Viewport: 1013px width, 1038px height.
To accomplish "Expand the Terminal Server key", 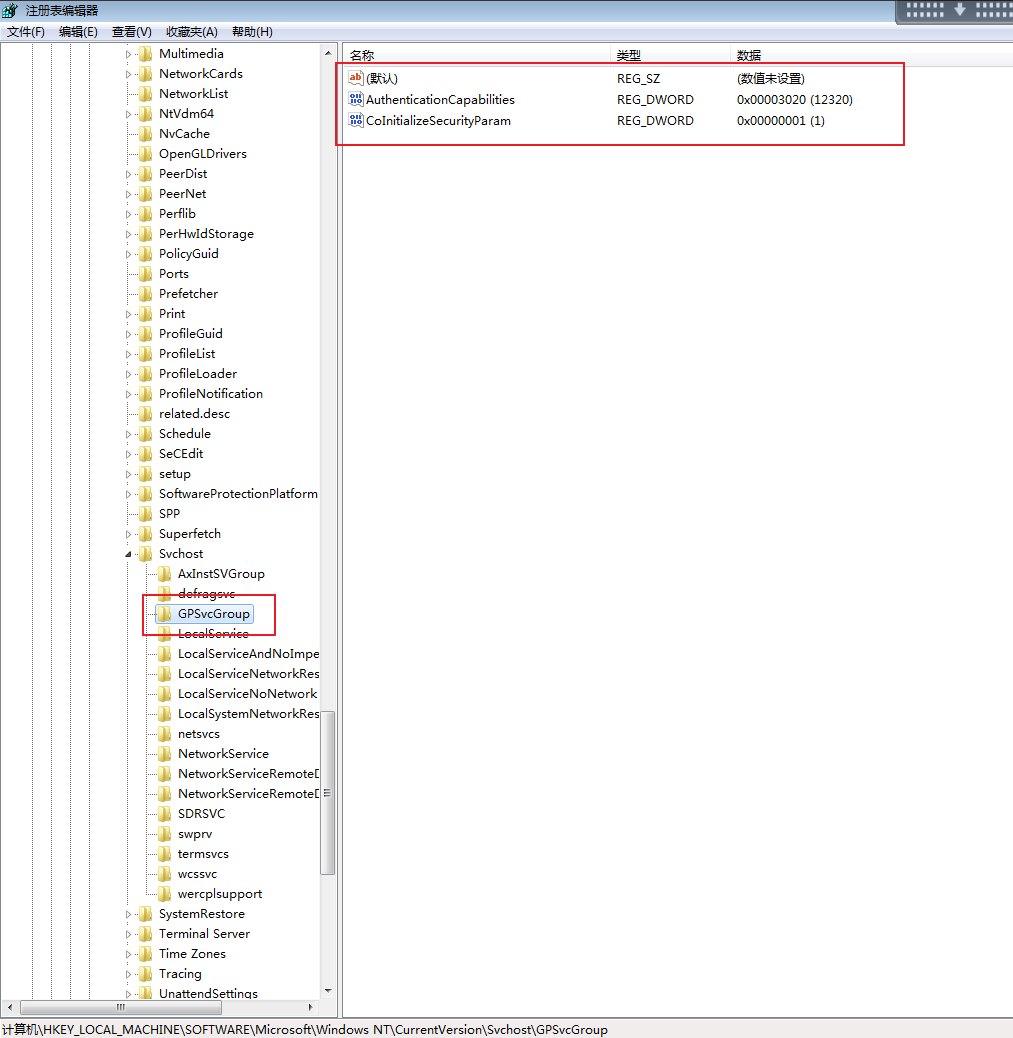I will [128, 934].
